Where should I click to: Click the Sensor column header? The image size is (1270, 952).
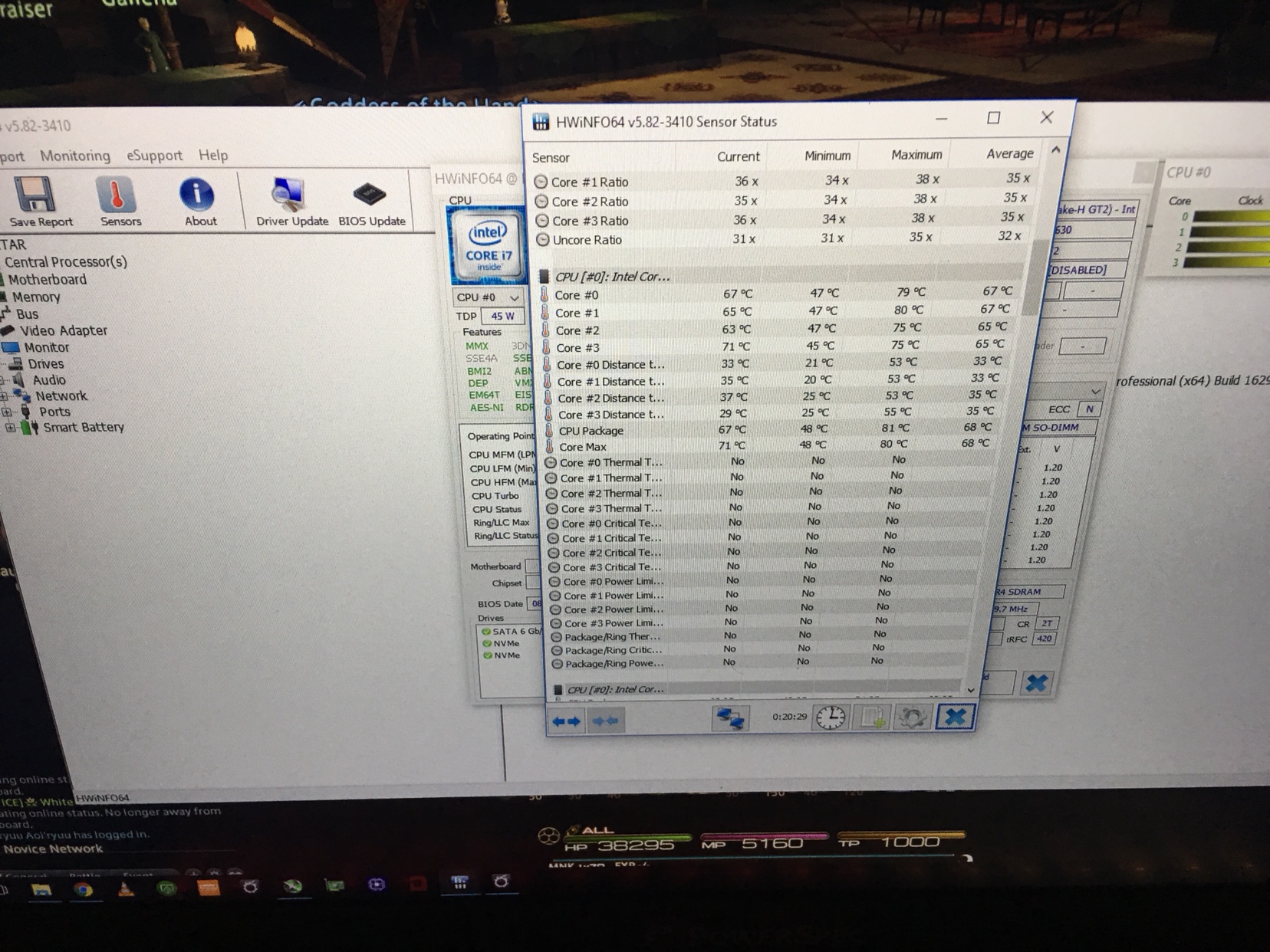coord(551,158)
